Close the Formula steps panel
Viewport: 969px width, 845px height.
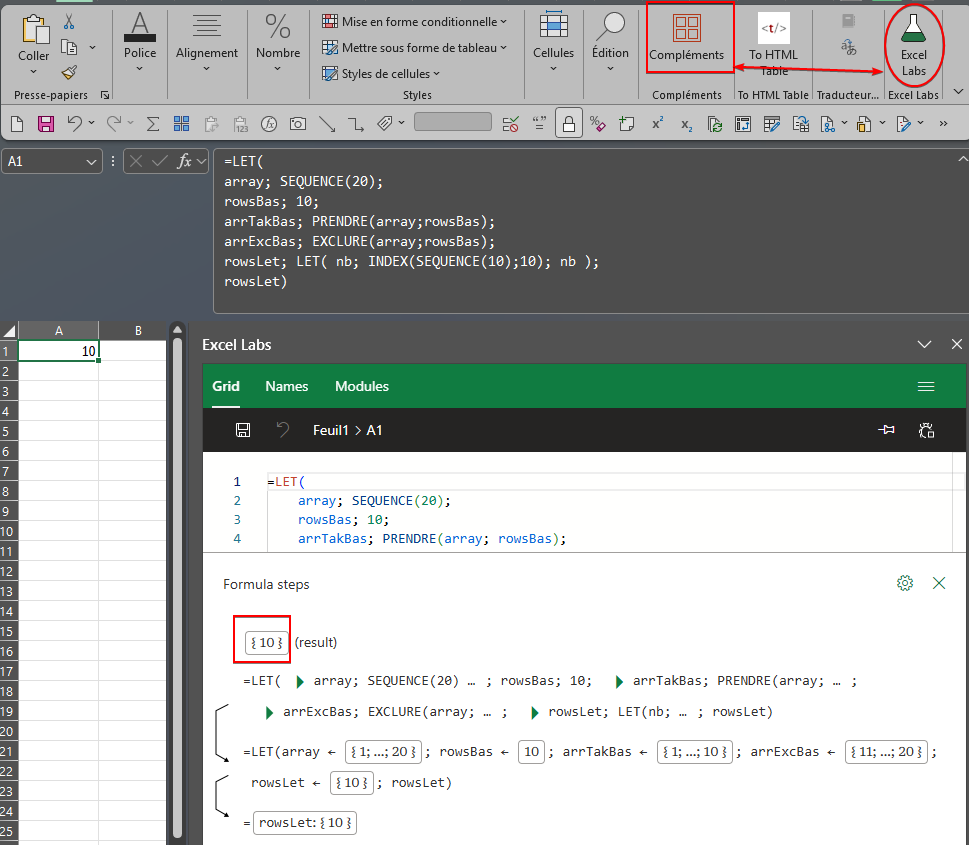click(939, 583)
